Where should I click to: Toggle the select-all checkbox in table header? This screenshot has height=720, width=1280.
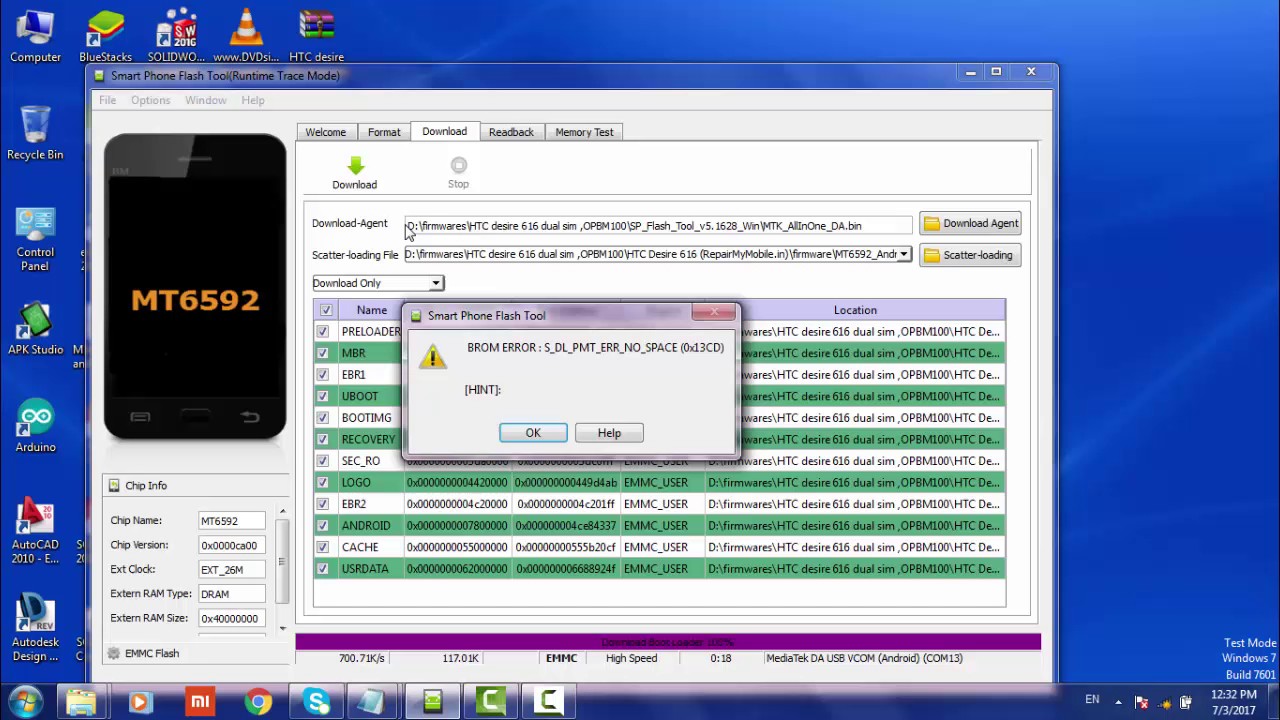pyautogui.click(x=325, y=310)
